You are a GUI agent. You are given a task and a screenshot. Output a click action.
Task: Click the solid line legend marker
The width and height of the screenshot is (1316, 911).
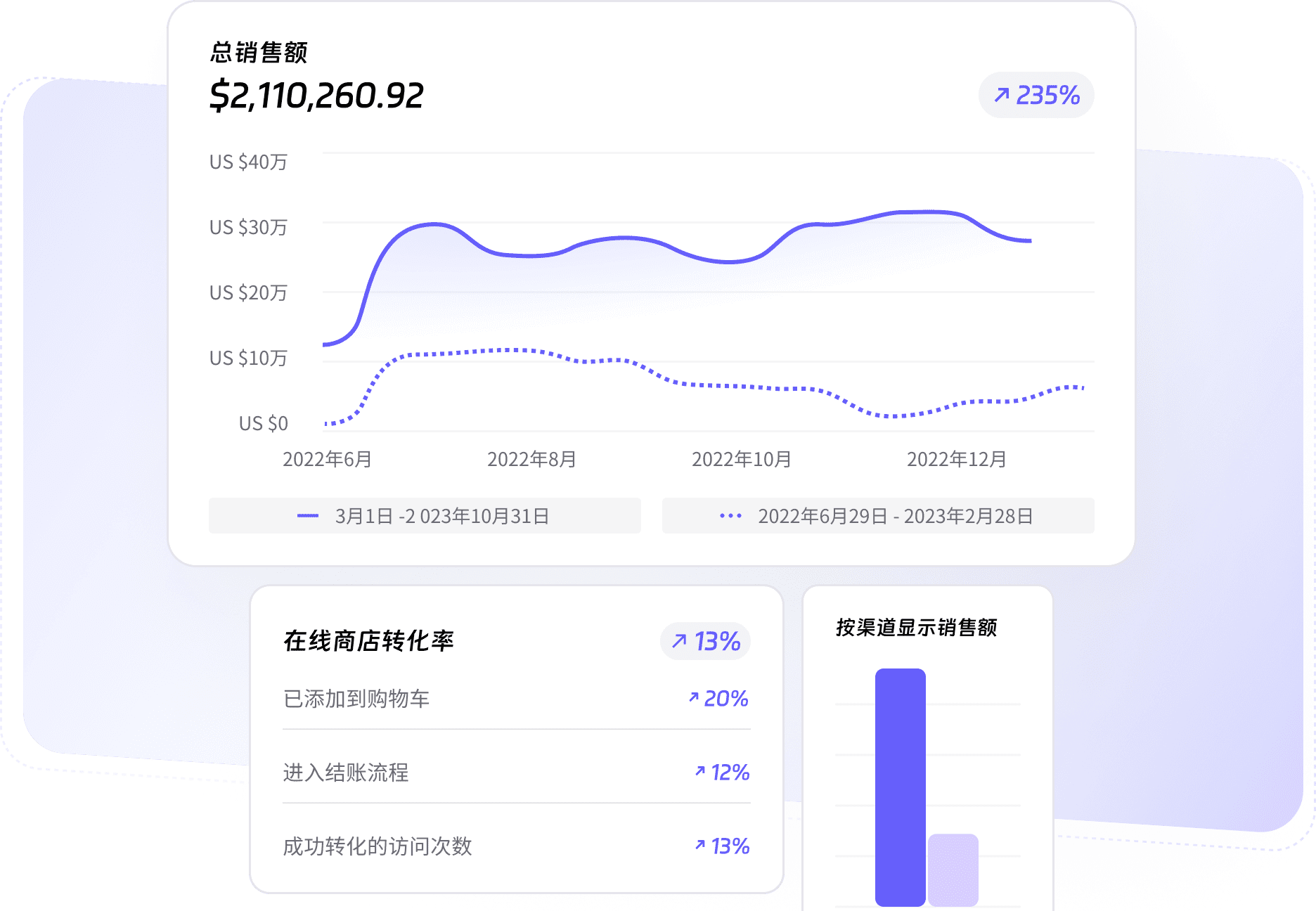tap(308, 516)
